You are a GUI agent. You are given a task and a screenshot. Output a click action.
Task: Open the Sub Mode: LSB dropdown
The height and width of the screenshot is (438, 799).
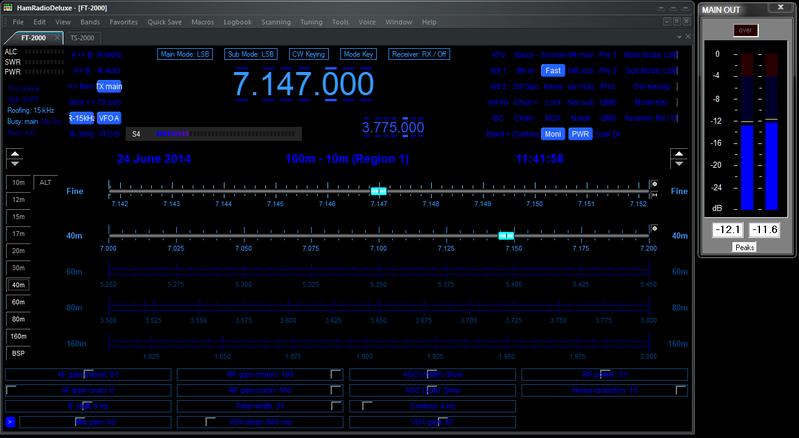[251, 54]
